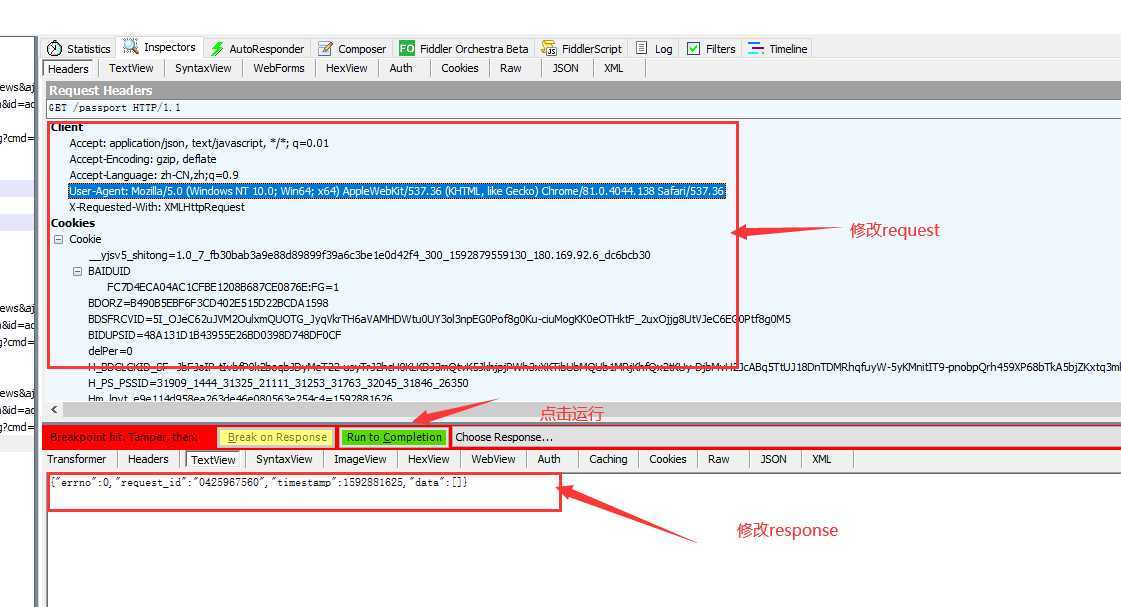Select the request Headers tab
This screenshot has height=607, width=1121.
69,69
